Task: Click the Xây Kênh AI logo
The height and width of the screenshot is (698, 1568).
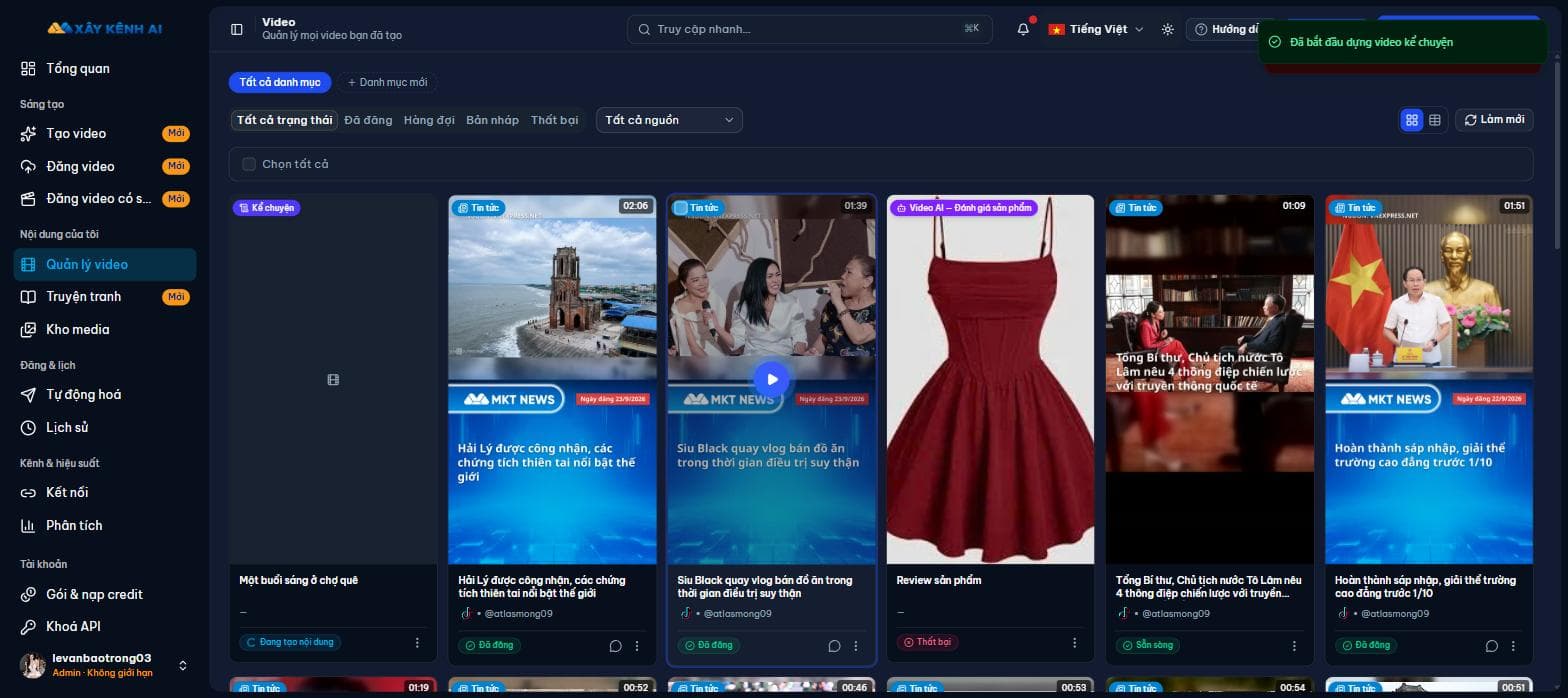Action: [x=105, y=28]
